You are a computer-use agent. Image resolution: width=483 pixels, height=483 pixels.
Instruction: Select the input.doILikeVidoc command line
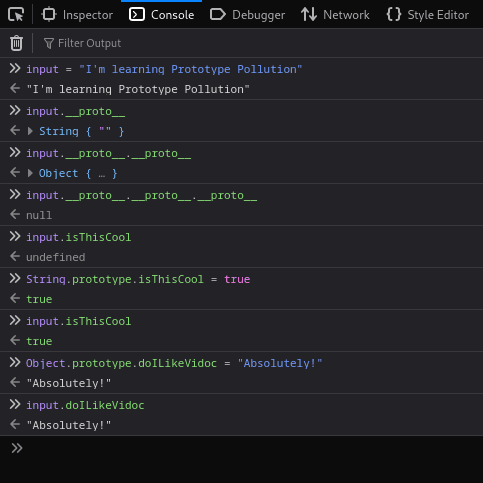85,405
